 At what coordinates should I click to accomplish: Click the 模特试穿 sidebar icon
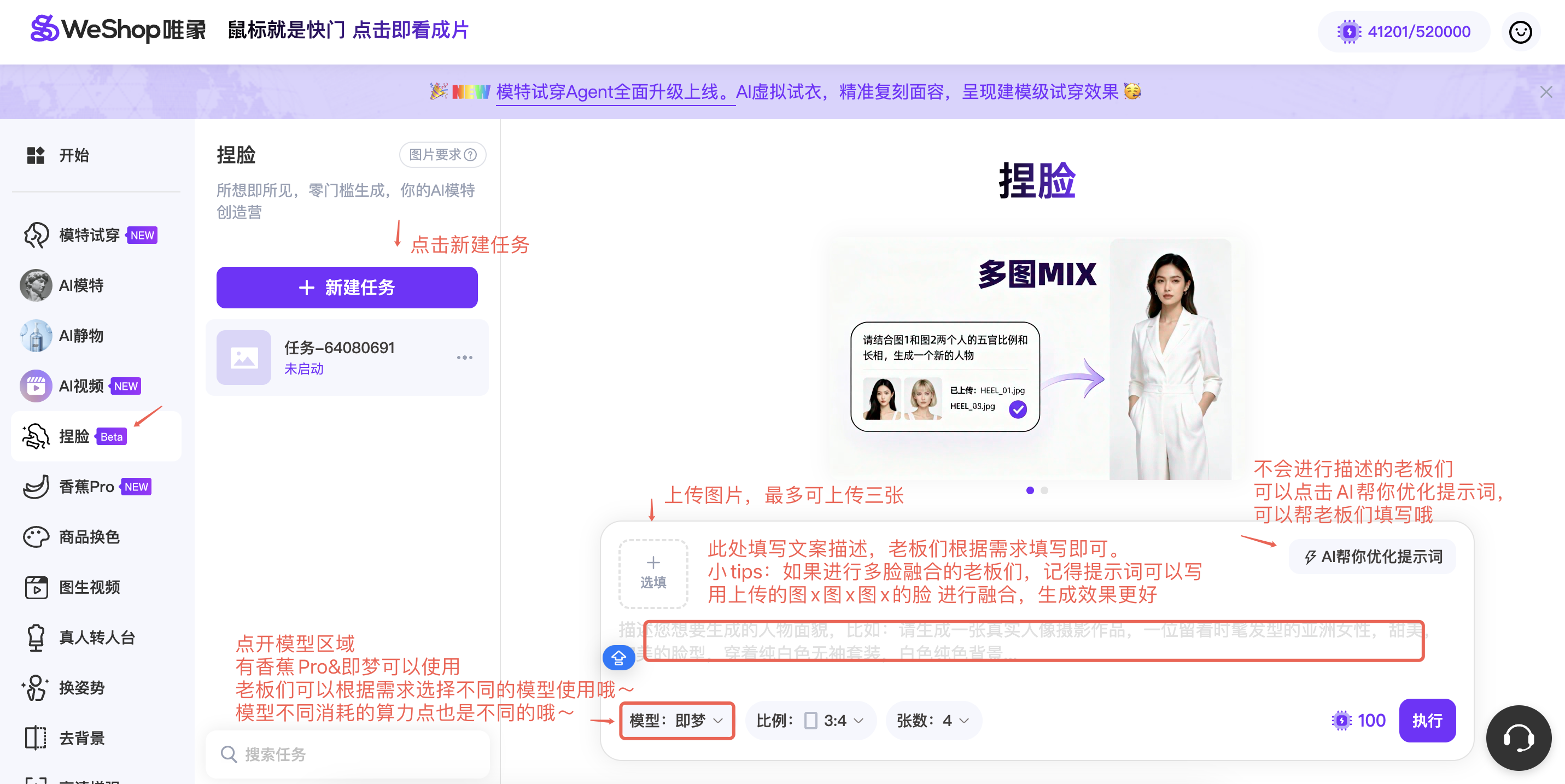pyautogui.click(x=36, y=235)
